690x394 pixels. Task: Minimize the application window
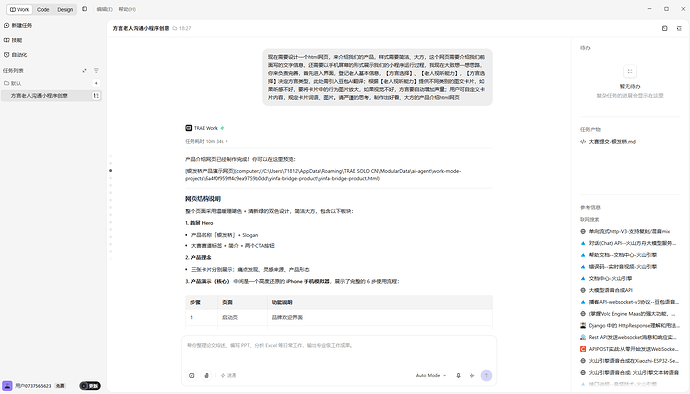coord(650,9)
